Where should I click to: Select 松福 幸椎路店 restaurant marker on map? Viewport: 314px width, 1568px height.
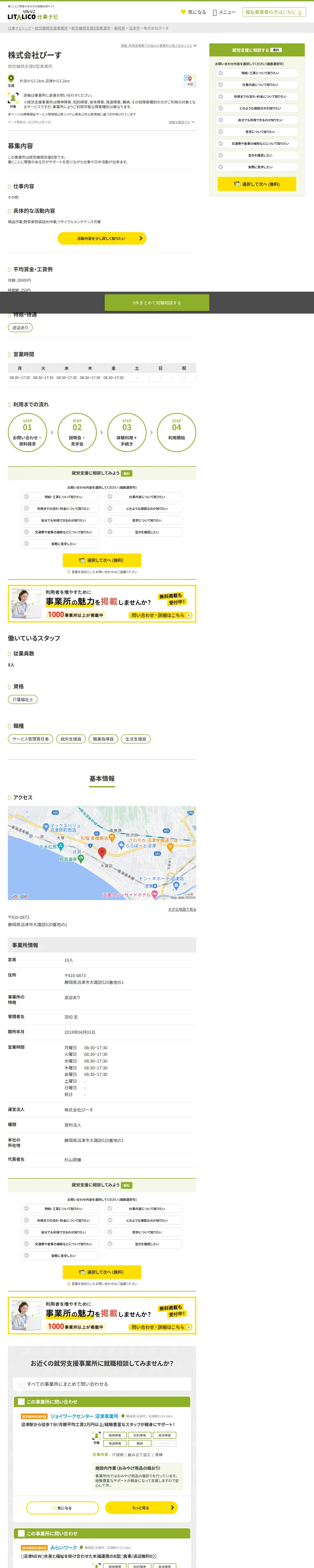[x=113, y=838]
